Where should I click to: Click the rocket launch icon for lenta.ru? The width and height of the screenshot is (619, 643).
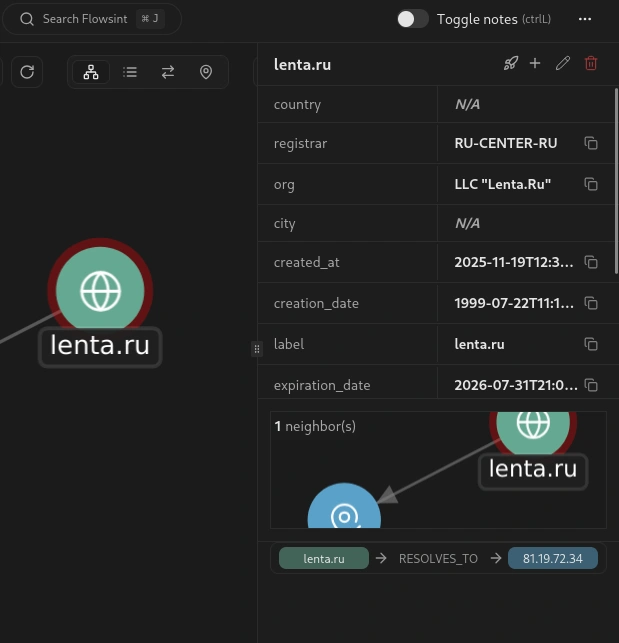click(x=510, y=64)
